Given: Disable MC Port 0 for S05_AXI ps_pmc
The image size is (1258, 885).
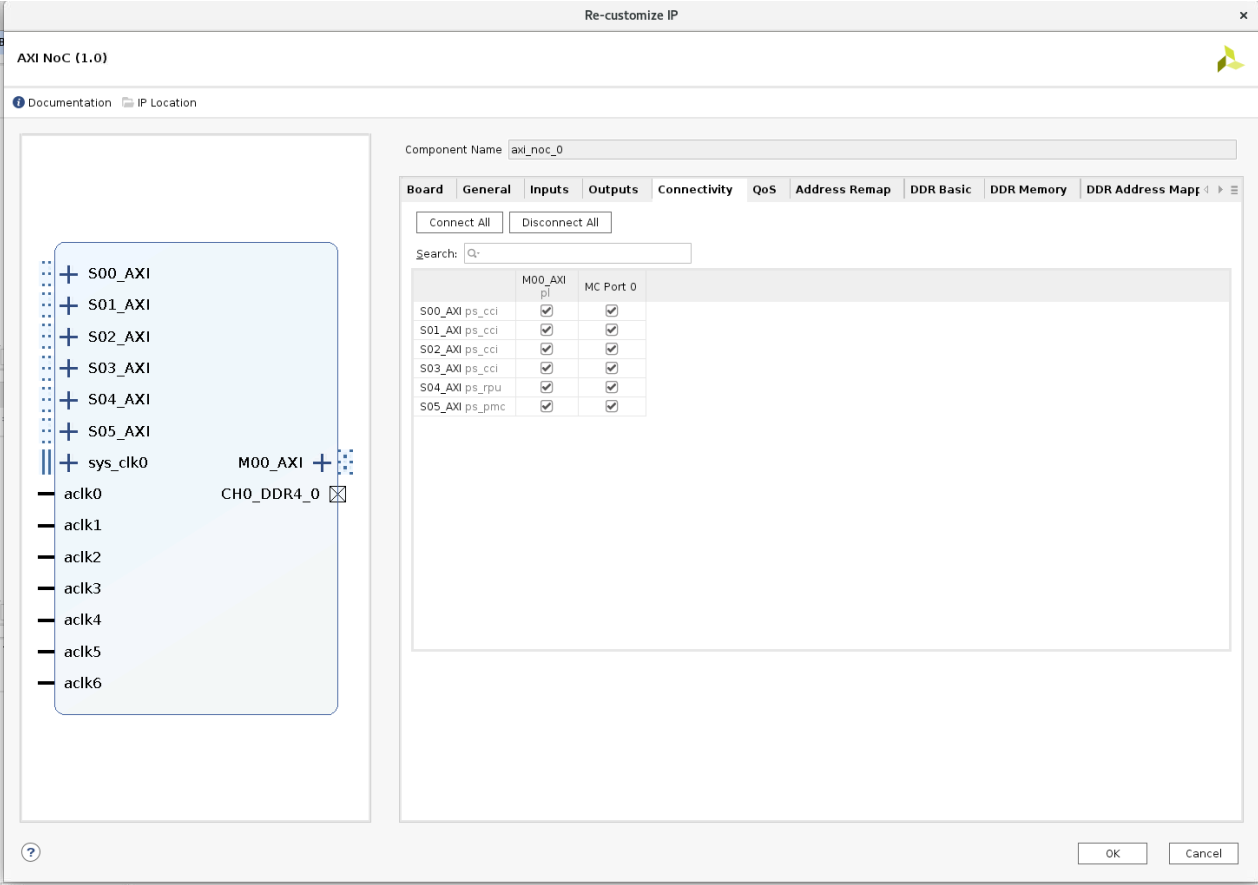Looking at the screenshot, I should [x=611, y=406].
